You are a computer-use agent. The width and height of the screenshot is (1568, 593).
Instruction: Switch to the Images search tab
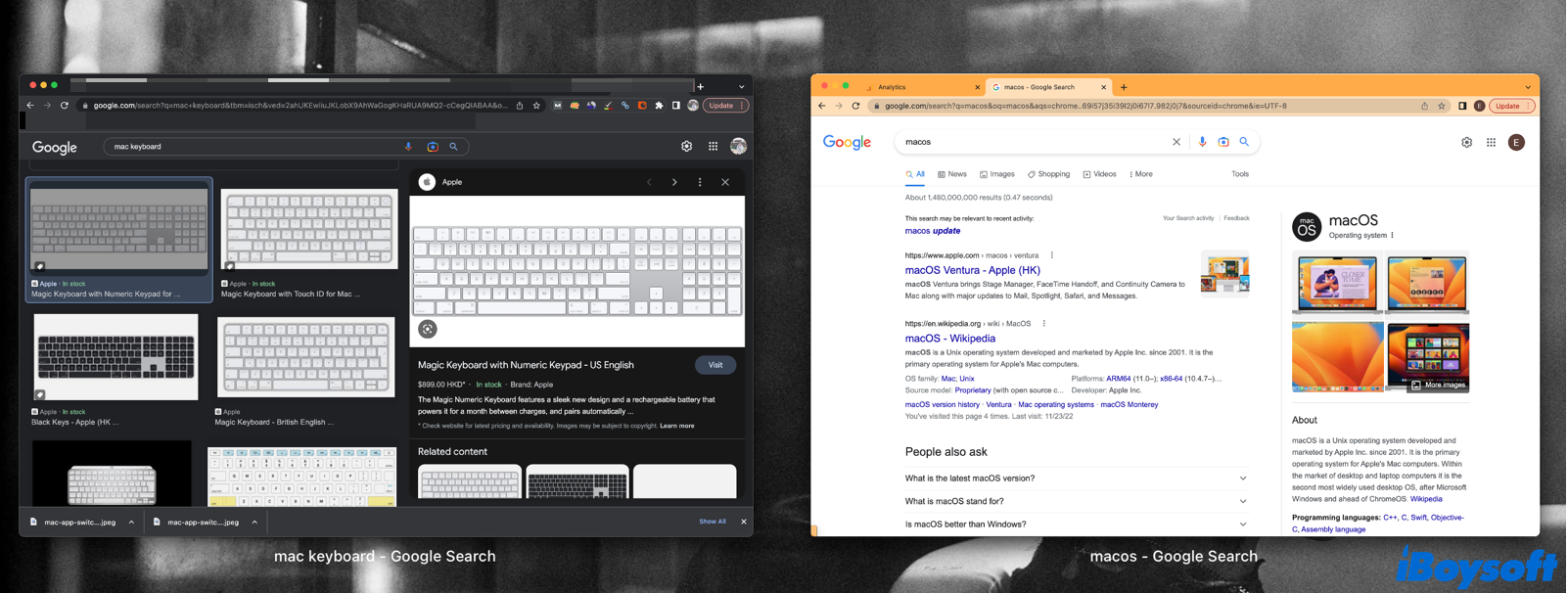(997, 174)
